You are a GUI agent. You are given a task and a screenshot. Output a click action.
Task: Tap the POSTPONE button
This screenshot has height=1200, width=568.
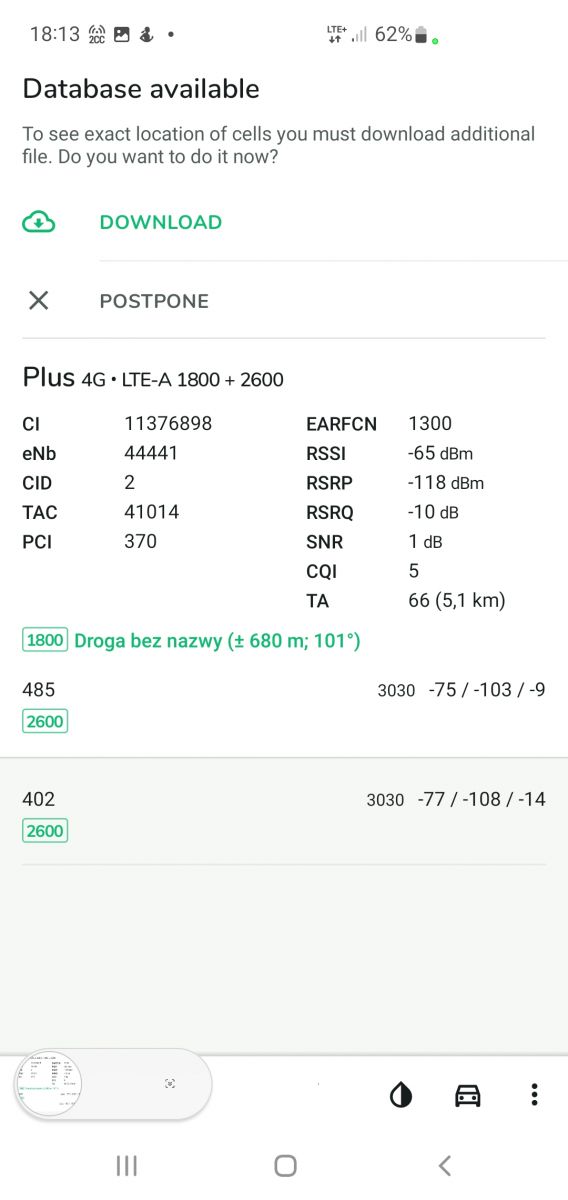tap(154, 301)
